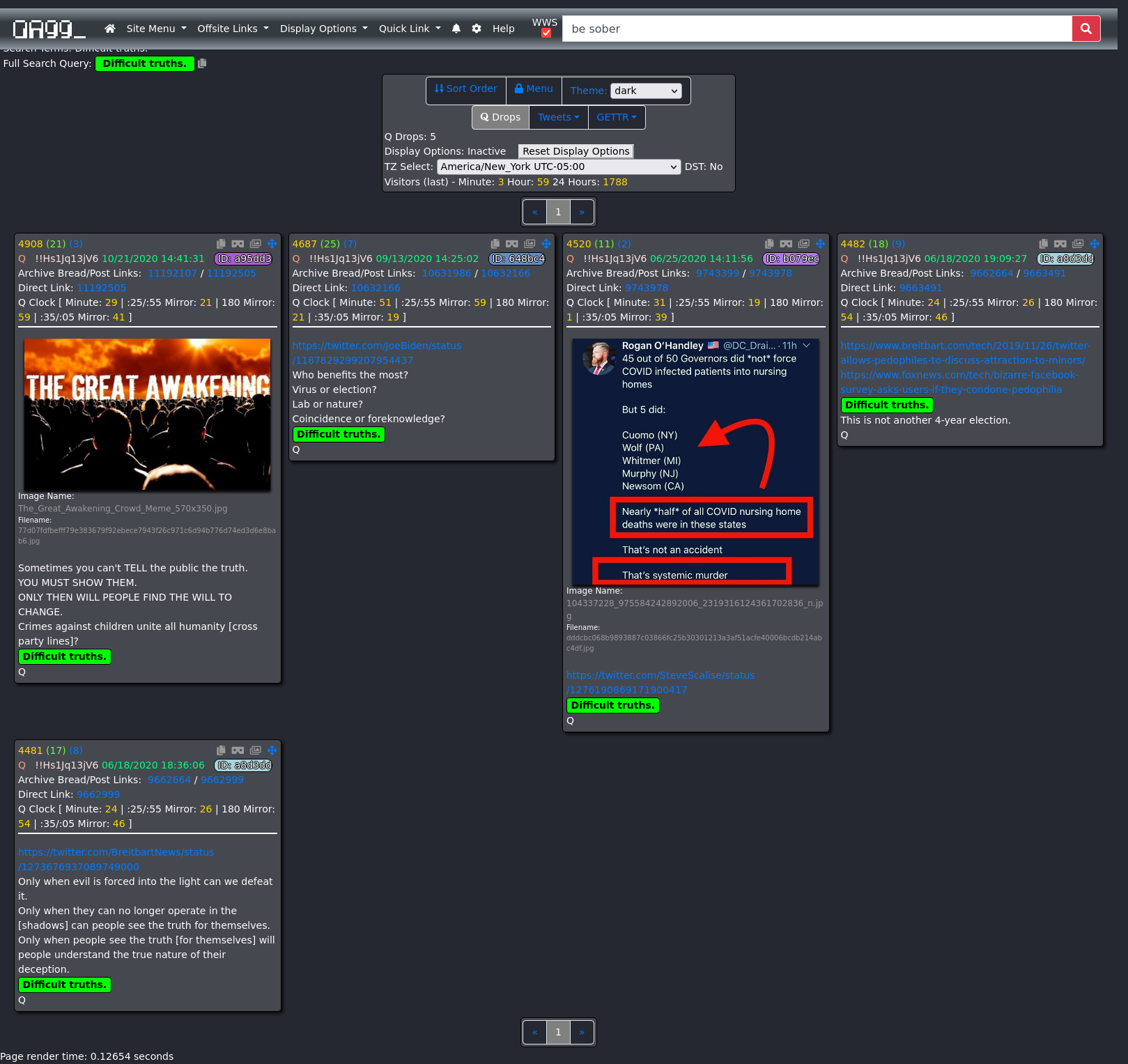Click copy icon on drop 4520
The height and width of the screenshot is (1064, 1128).
pos(769,244)
